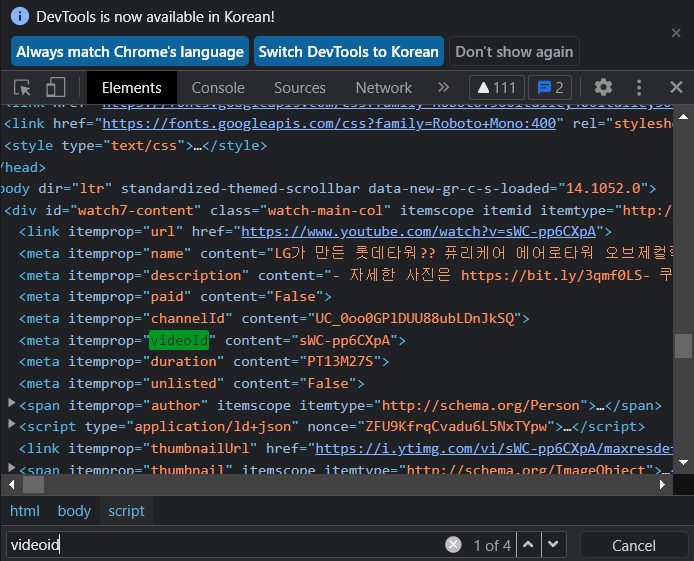
Task: Go to the next search result
Action: 553,545
